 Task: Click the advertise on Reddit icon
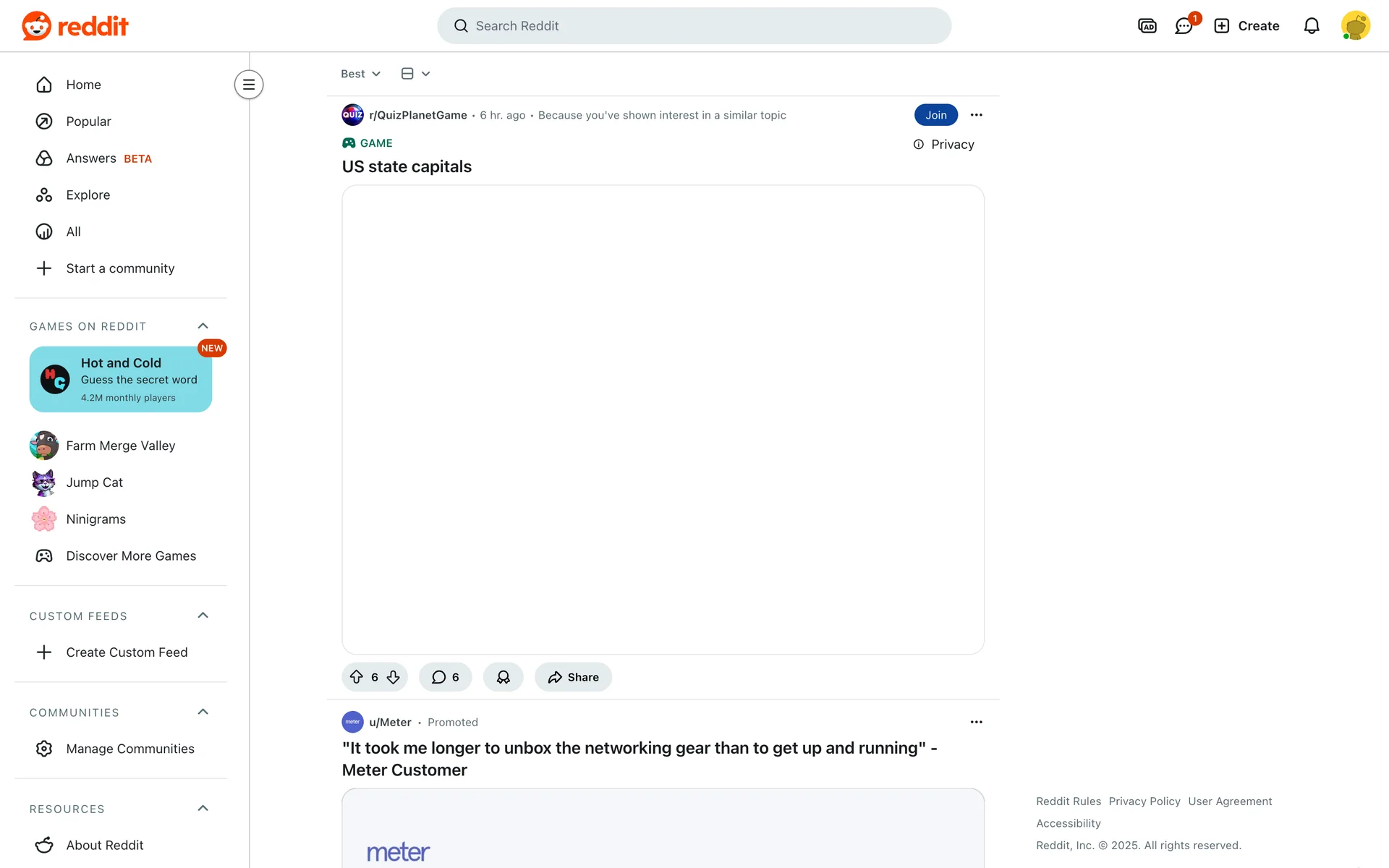point(1147,26)
